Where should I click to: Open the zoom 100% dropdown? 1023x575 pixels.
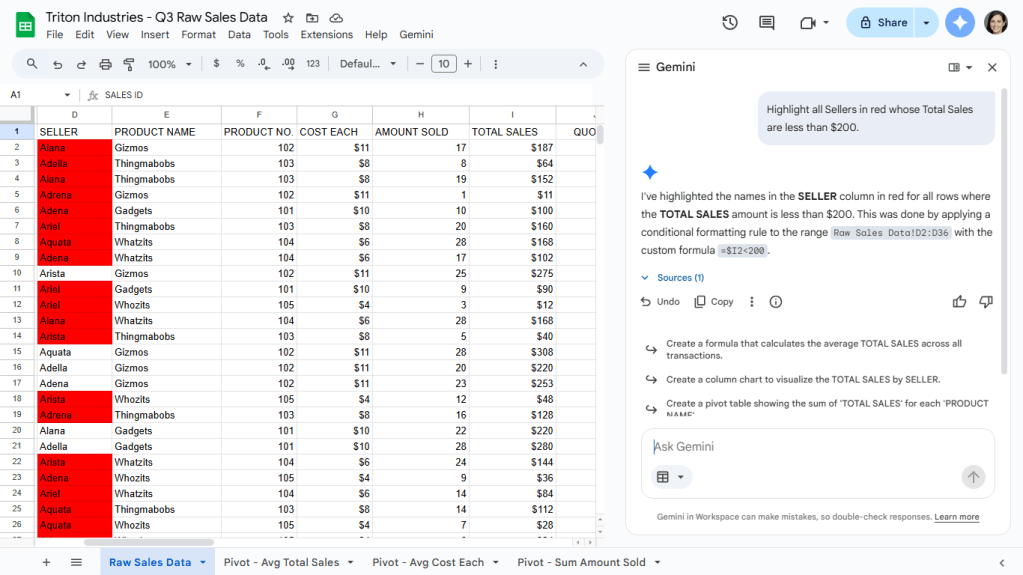(168, 64)
